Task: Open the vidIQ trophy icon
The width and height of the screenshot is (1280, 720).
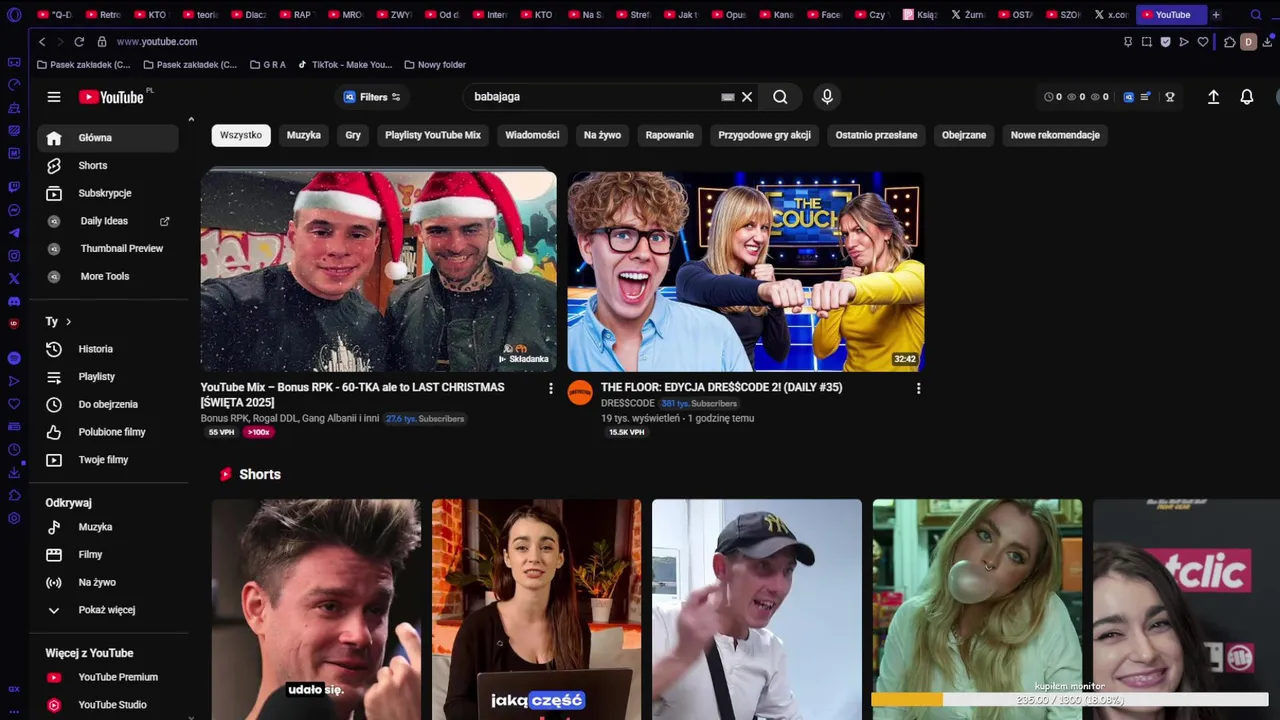Action: click(1170, 97)
